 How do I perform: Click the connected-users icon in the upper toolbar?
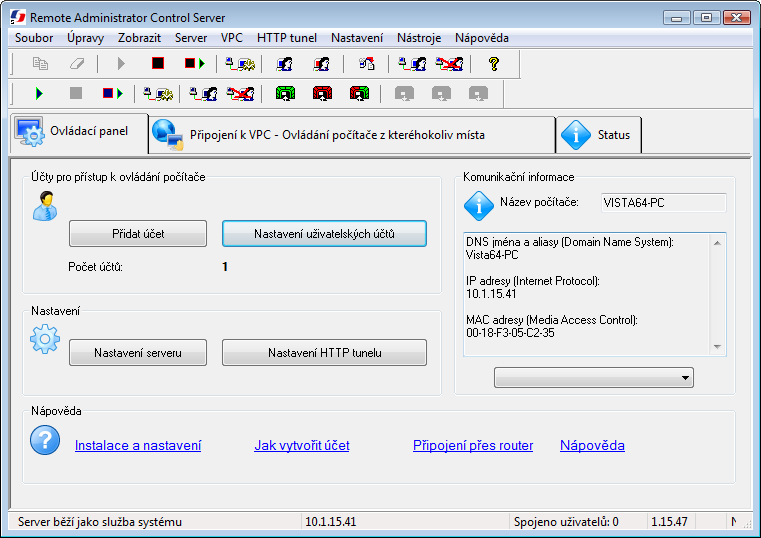pyautogui.click(x=412, y=64)
